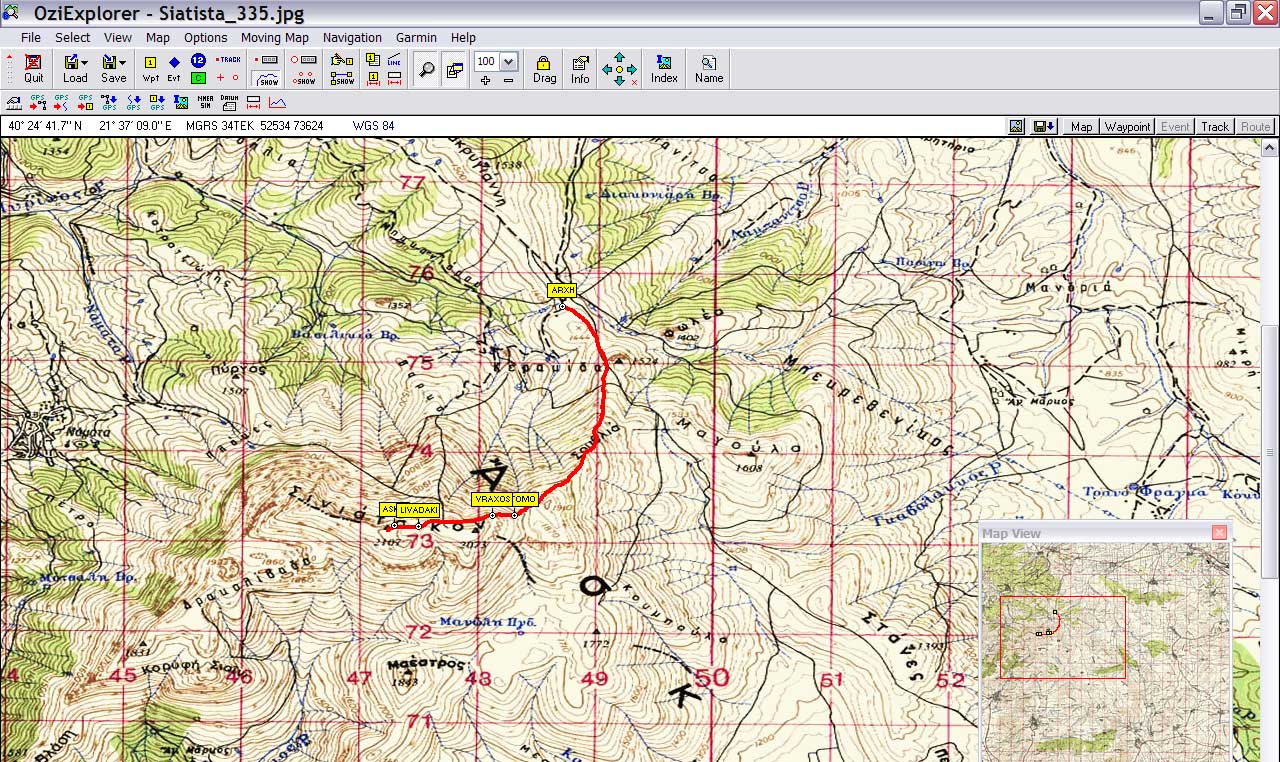Open the Info tool with lock icon

(580, 68)
